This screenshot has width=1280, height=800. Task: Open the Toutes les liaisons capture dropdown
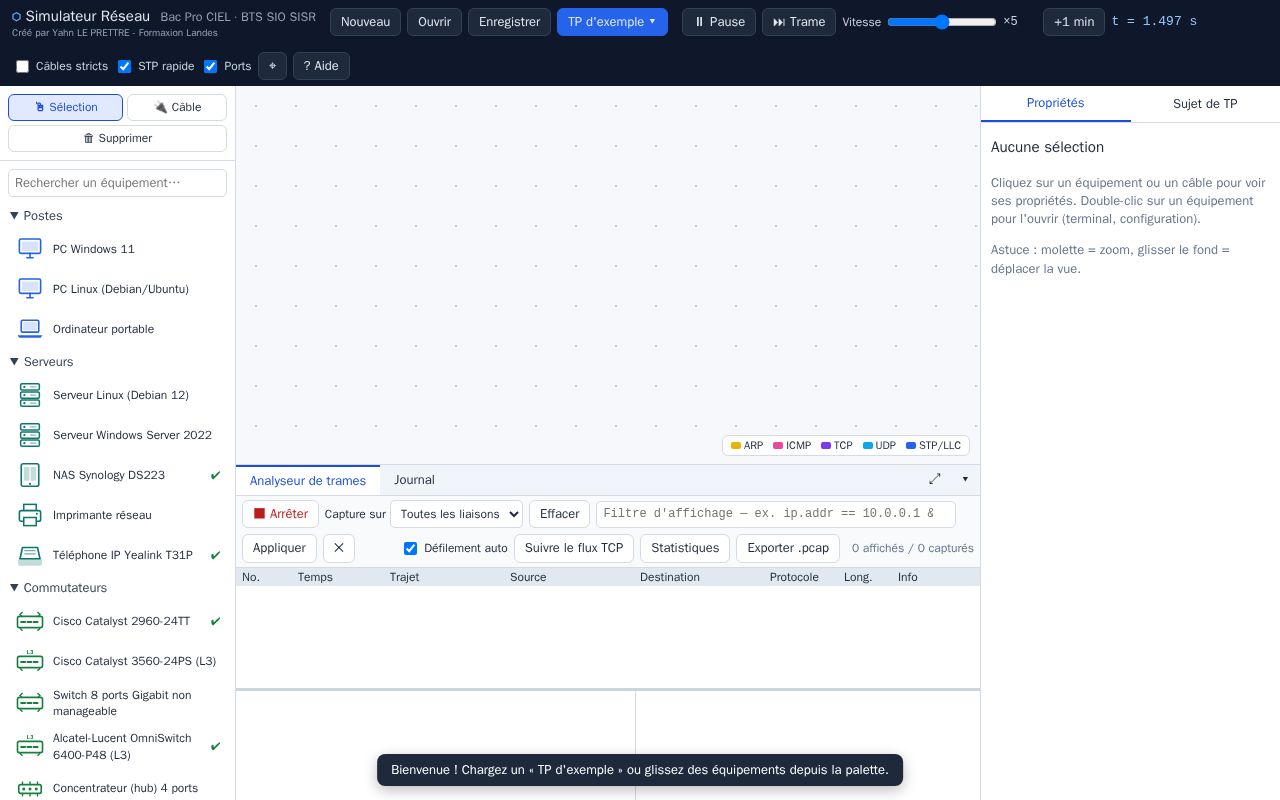click(456, 514)
